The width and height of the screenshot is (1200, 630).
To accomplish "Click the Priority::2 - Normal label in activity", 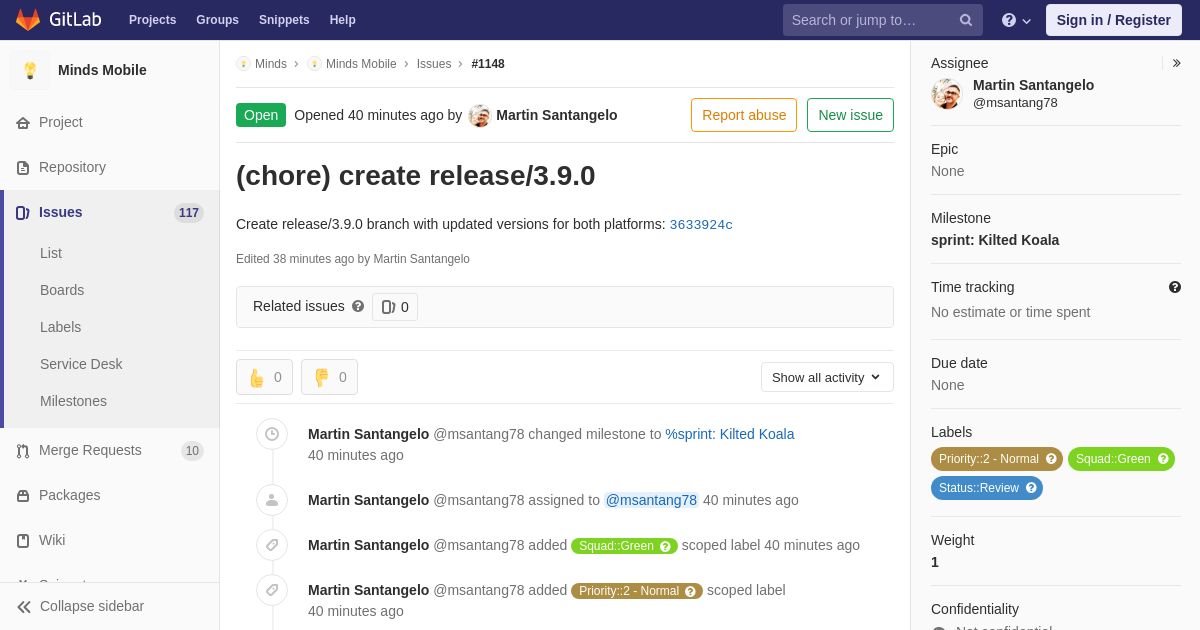I will click(637, 591).
